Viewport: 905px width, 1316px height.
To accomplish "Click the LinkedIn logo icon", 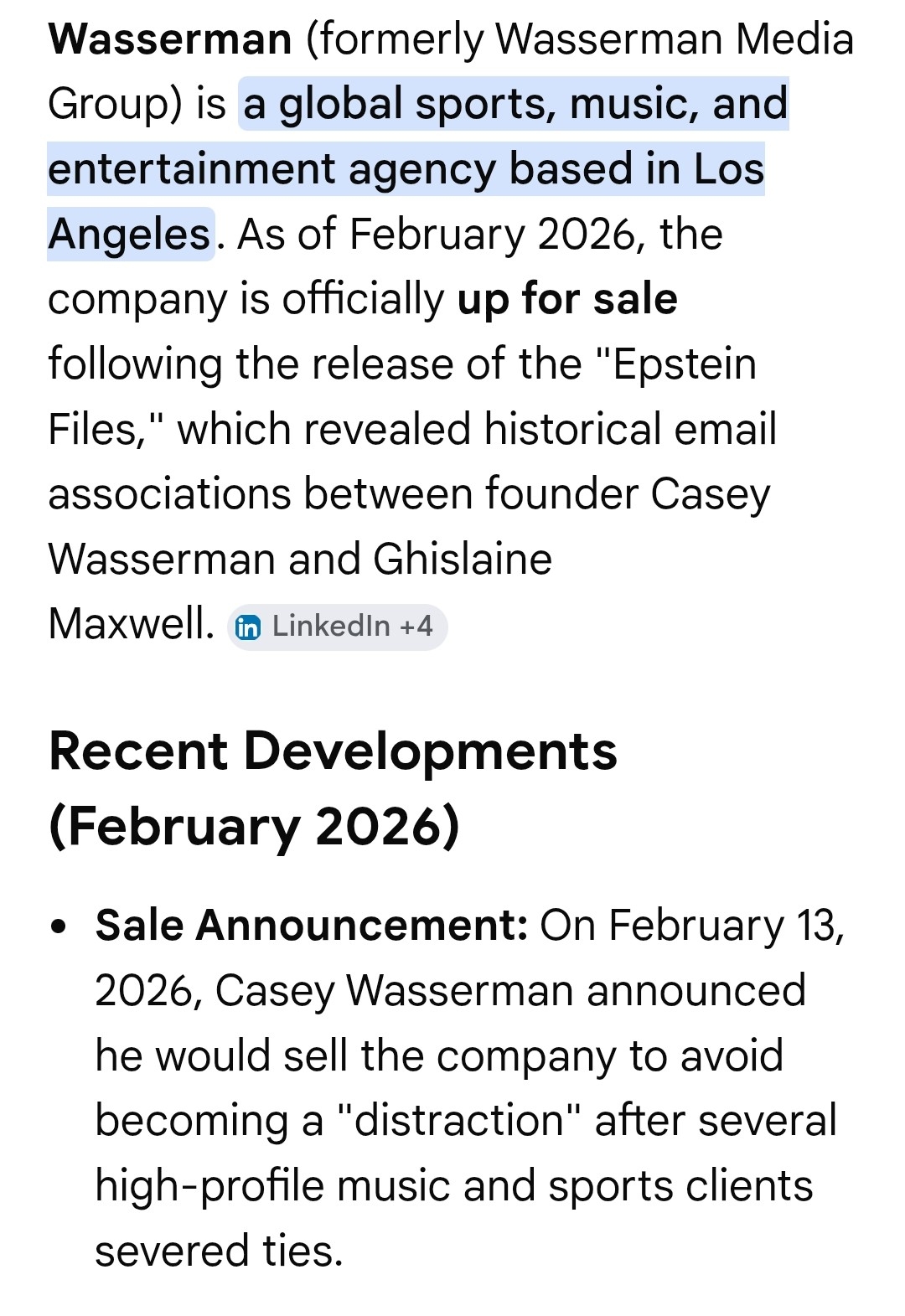I will point(248,627).
